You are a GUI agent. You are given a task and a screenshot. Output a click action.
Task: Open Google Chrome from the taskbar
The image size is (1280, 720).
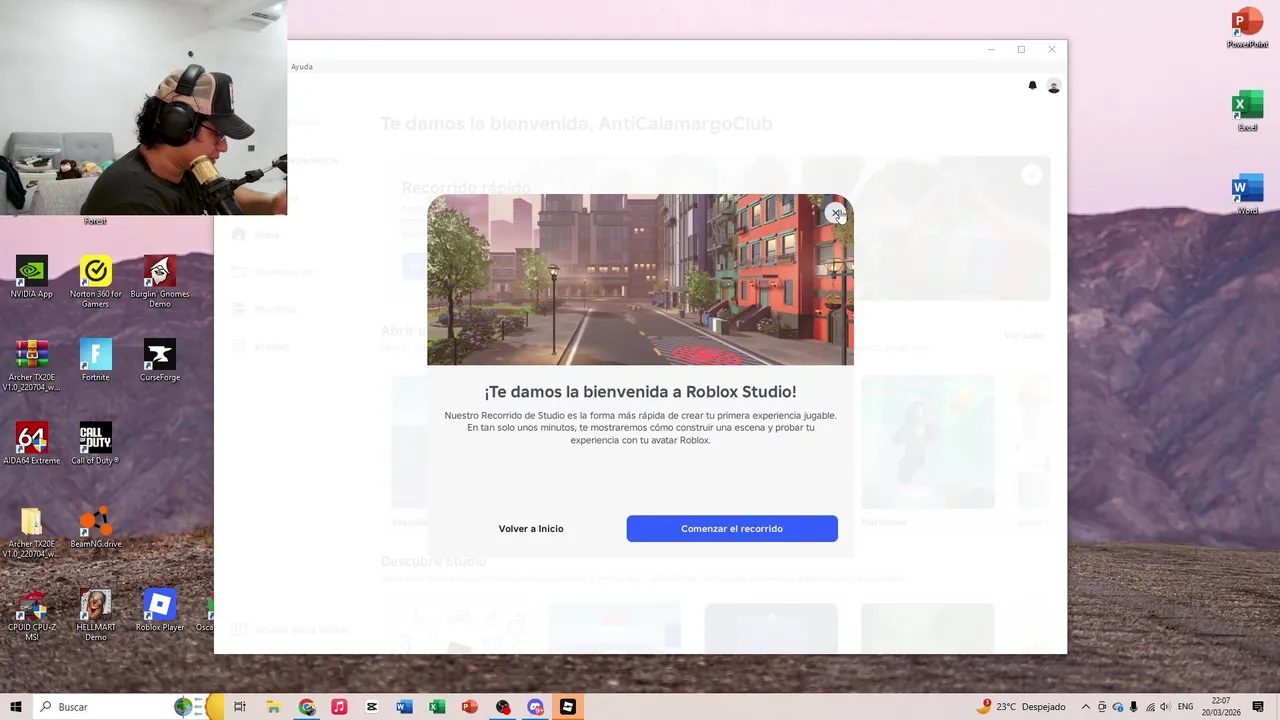306,707
